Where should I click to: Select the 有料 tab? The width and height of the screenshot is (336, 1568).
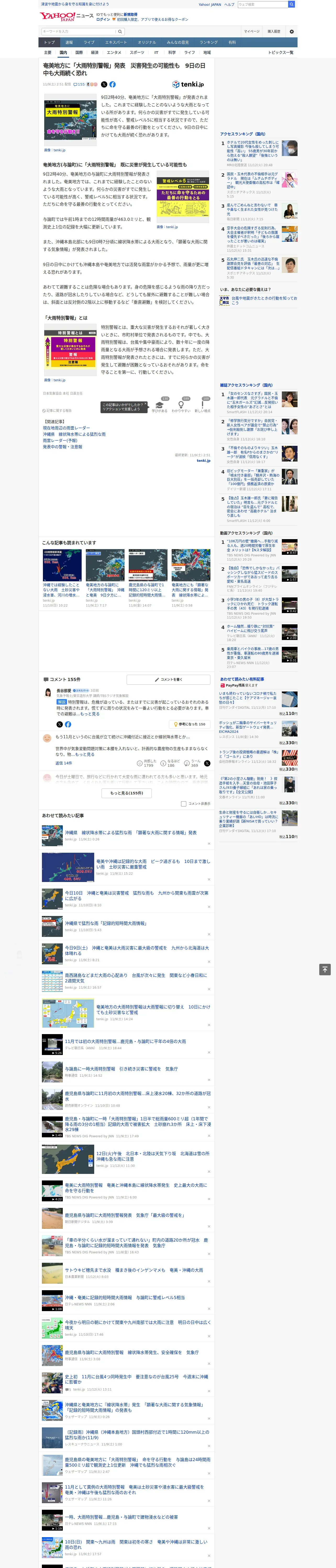[232, 43]
